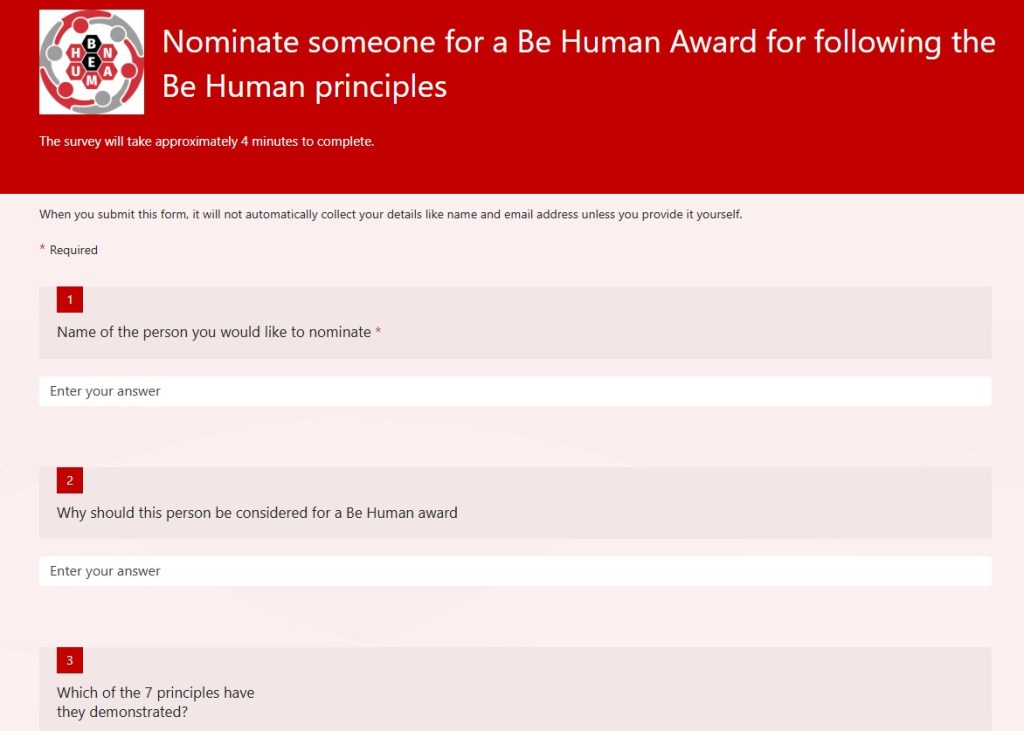Image resolution: width=1024 pixels, height=731 pixels.
Task: Click the question 3 number badge
Action: click(x=70, y=660)
